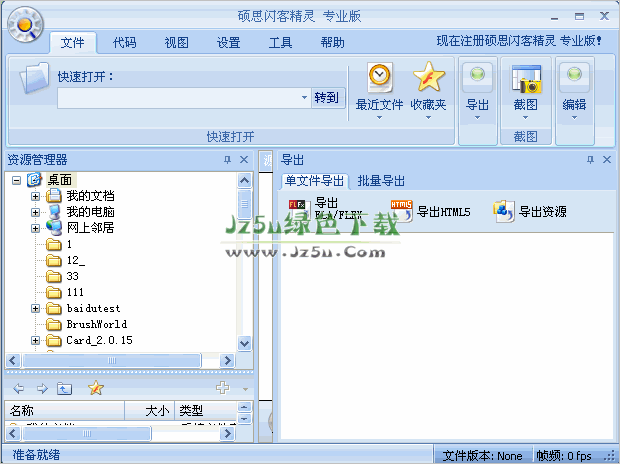Switch to the 设置 ribbon tab
Screen dimensions: 620x464
pos(229,43)
